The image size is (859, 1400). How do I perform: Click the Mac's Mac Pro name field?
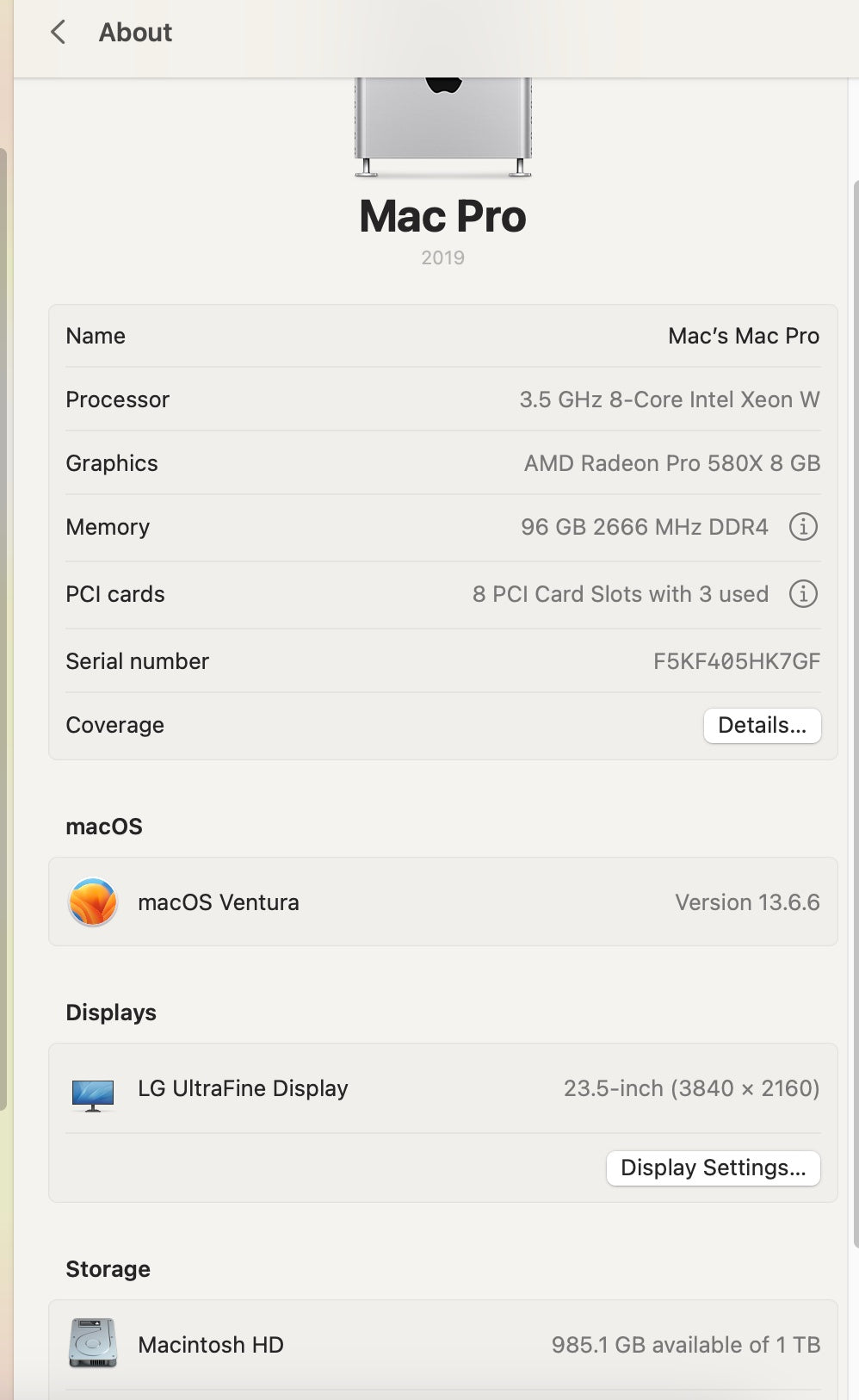pos(743,336)
